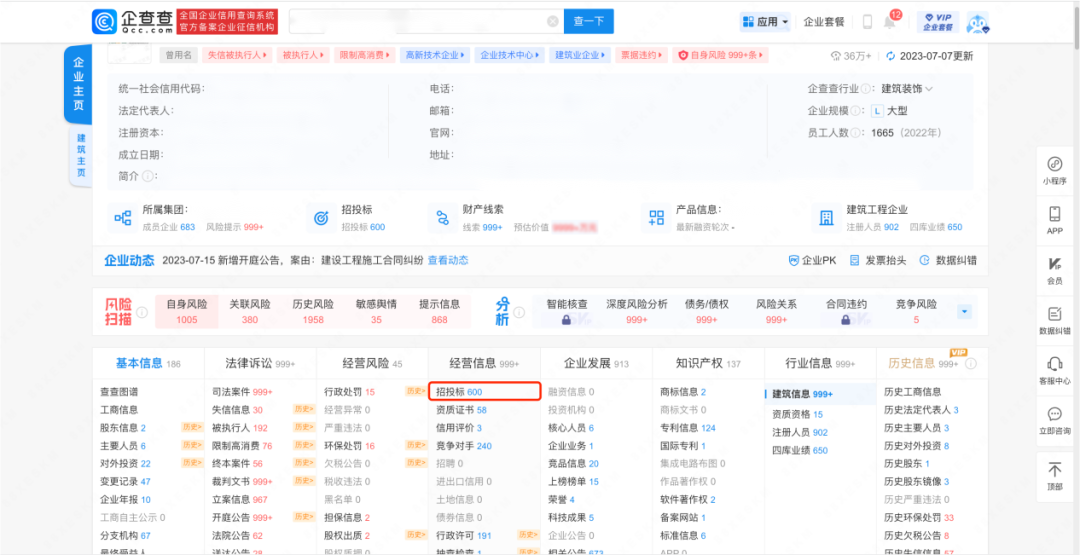Image resolution: width=1080 pixels, height=555 pixels.
Task: Select 自身风险 1005 in risk scan
Action: point(186,311)
